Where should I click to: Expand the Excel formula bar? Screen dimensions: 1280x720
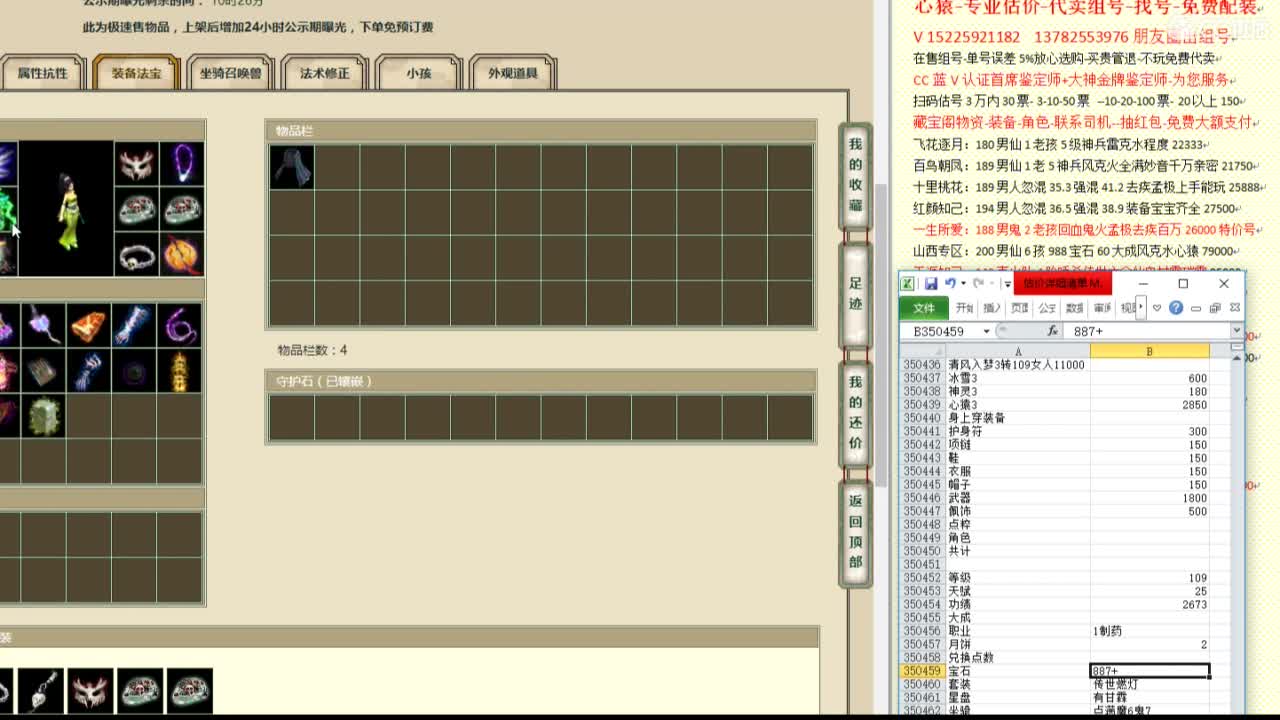tap(1237, 331)
